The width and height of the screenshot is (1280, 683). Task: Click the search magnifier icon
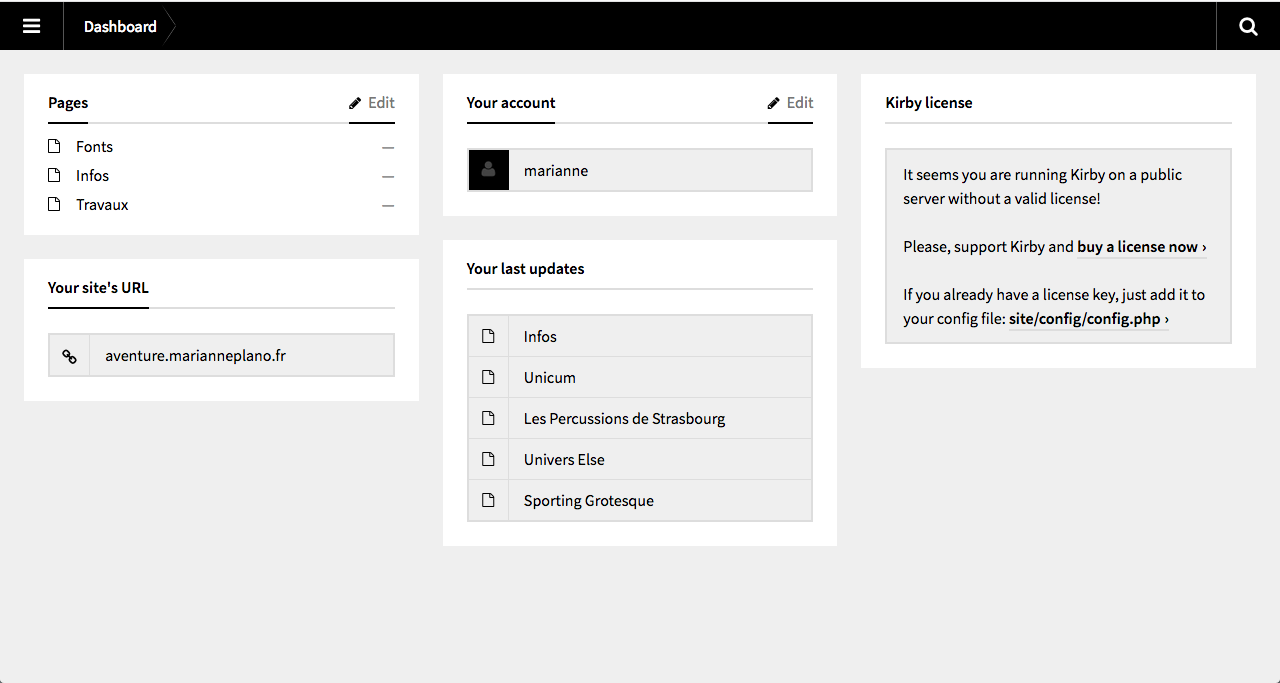pyautogui.click(x=1248, y=26)
